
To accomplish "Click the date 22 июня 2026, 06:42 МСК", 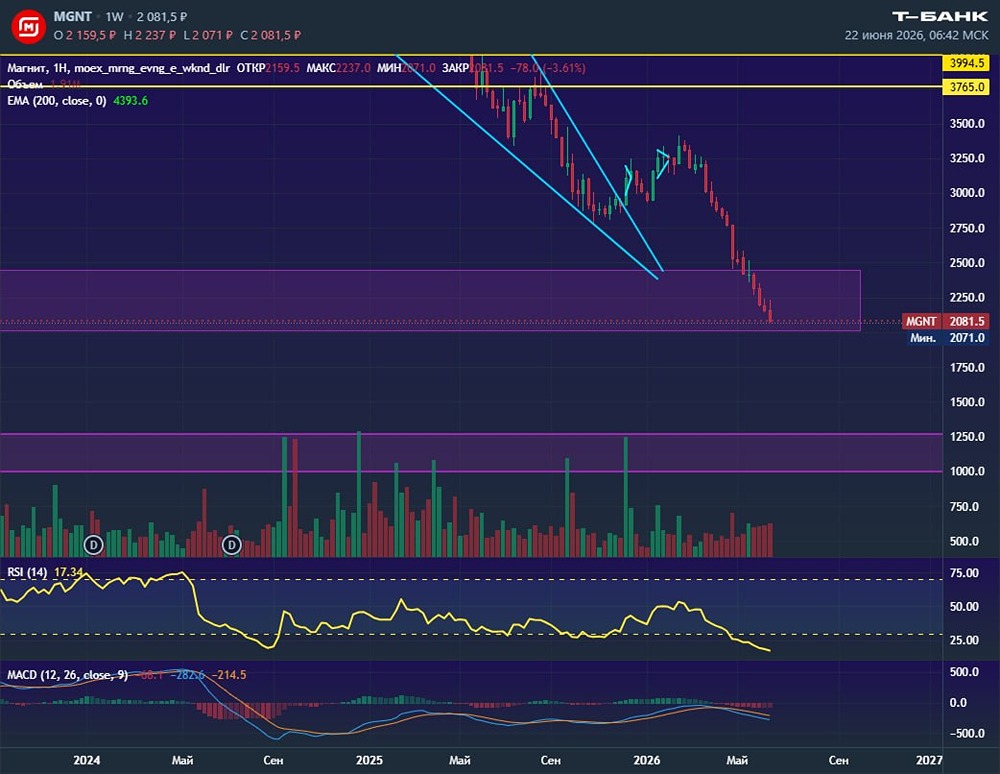I will tap(916, 36).
